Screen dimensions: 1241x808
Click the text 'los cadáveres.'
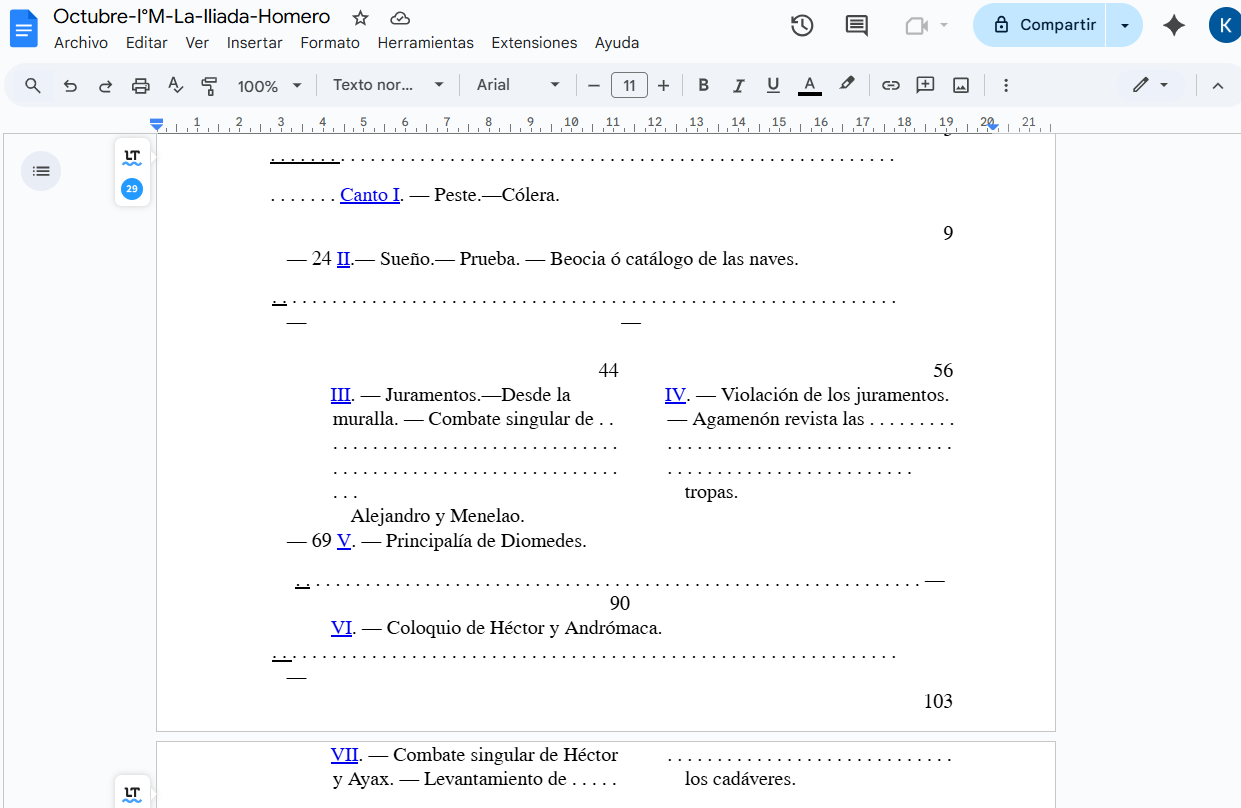click(740, 779)
